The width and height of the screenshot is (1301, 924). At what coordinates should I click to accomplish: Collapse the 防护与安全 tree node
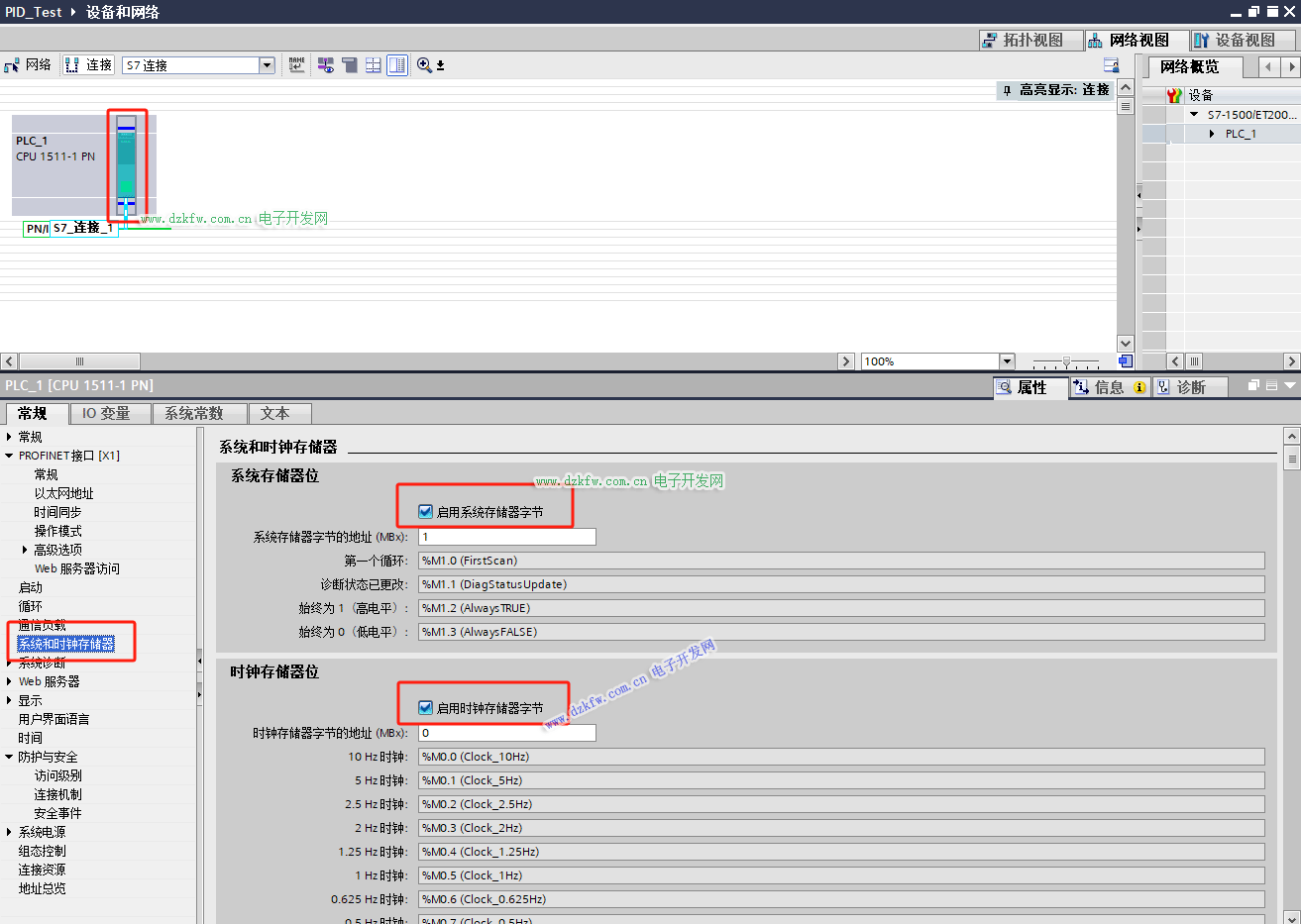coord(9,757)
